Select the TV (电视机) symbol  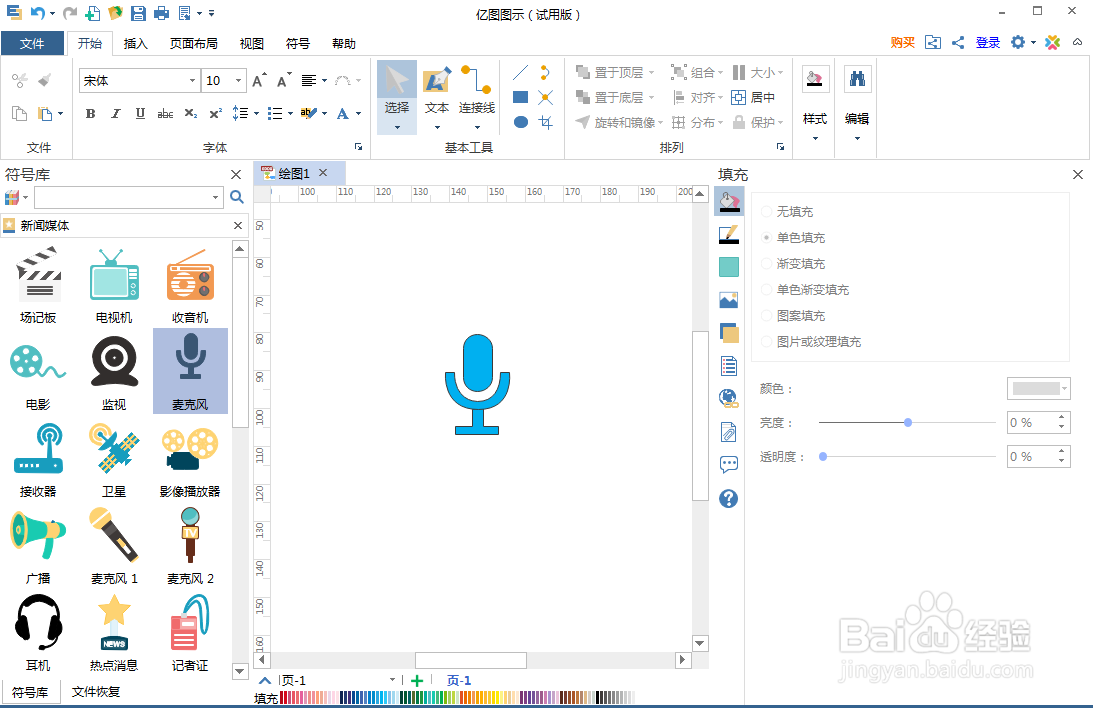(114, 286)
